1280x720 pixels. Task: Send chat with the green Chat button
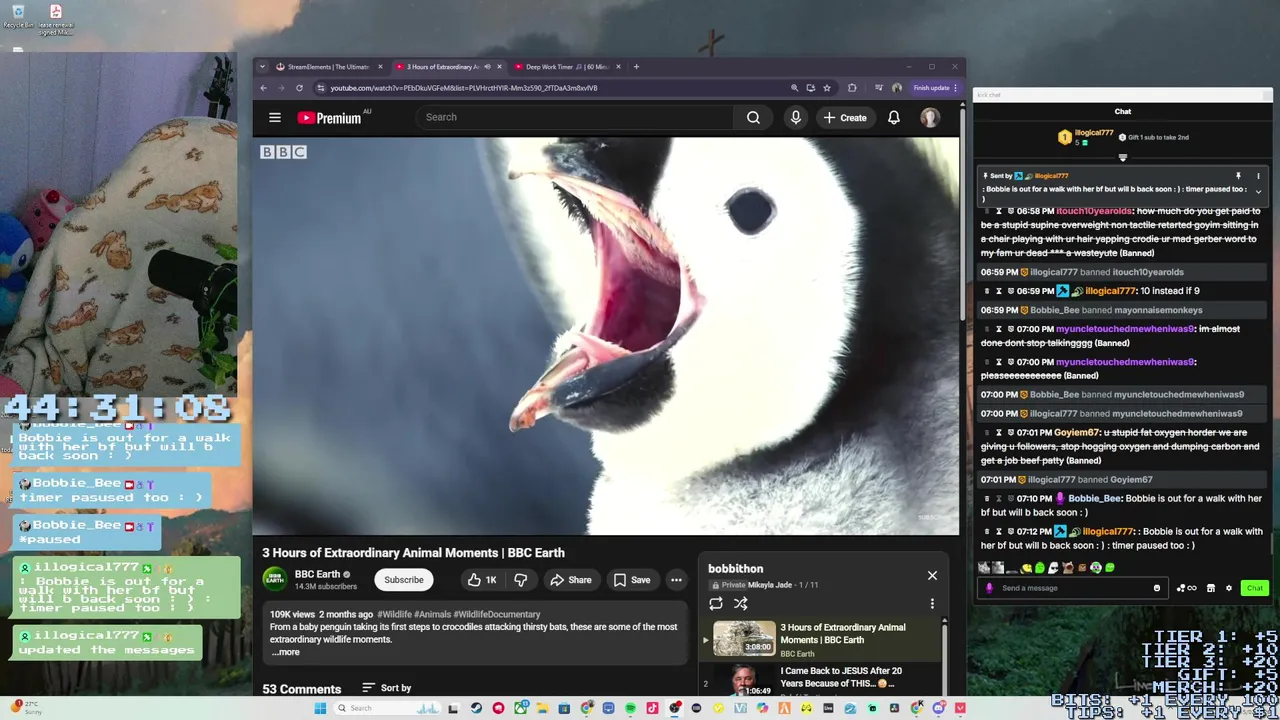click(x=1254, y=588)
